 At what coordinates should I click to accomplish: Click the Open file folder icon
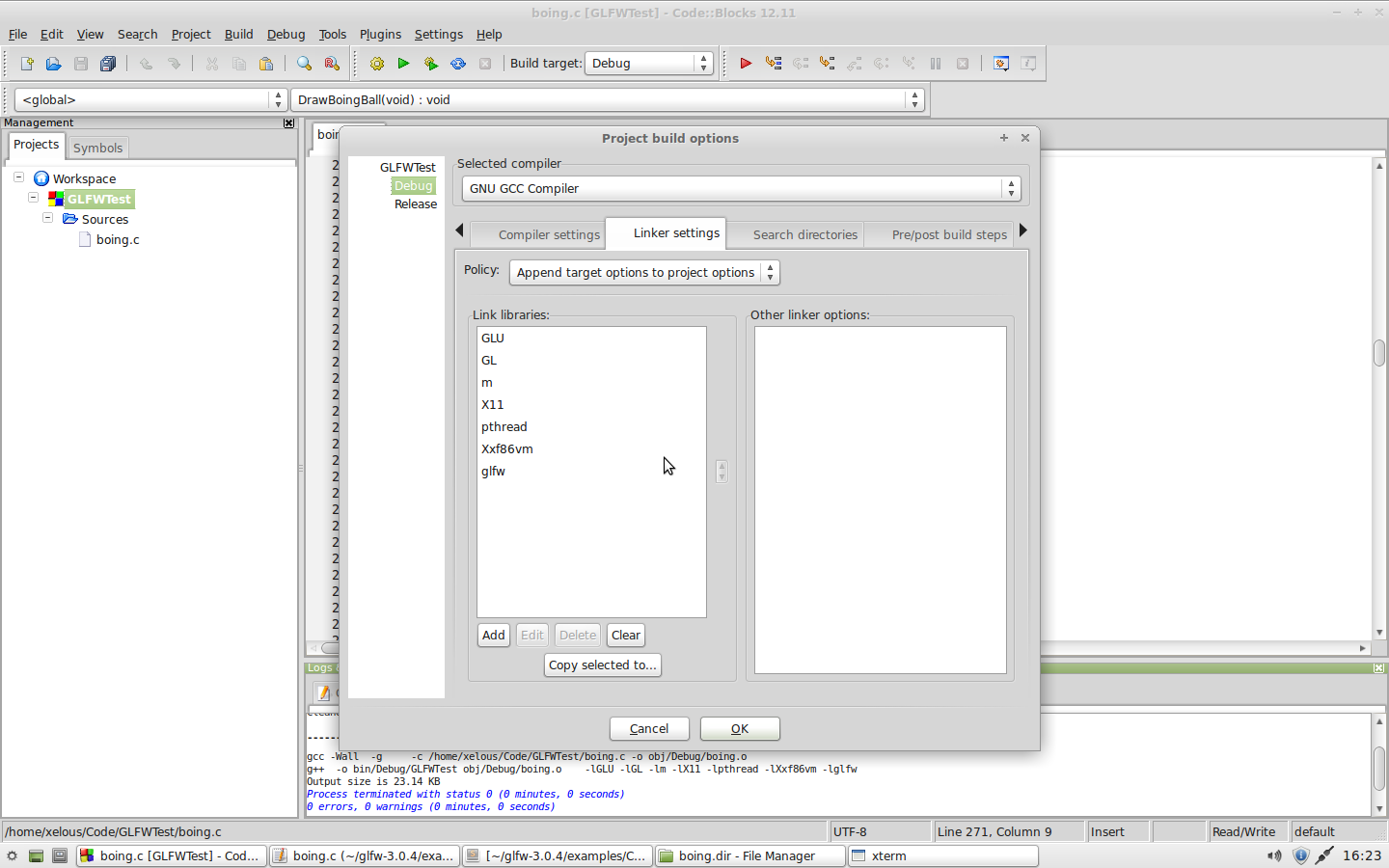click(54, 64)
